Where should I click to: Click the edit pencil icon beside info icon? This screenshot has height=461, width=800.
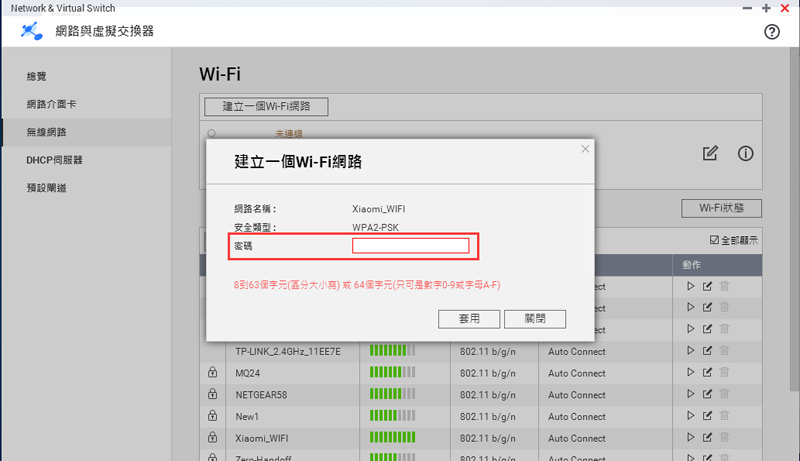pos(710,153)
